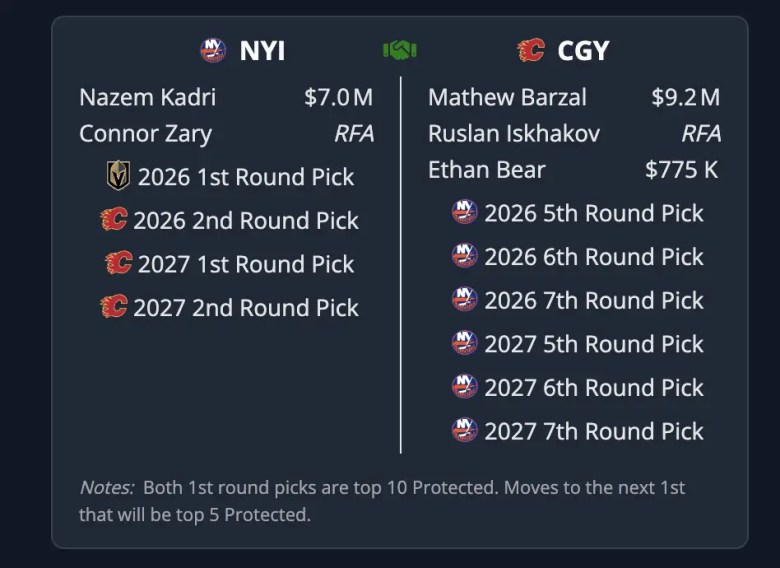Click Islanders logo beside 2026 5th Round Pick
780x568 pixels.
tap(464, 213)
